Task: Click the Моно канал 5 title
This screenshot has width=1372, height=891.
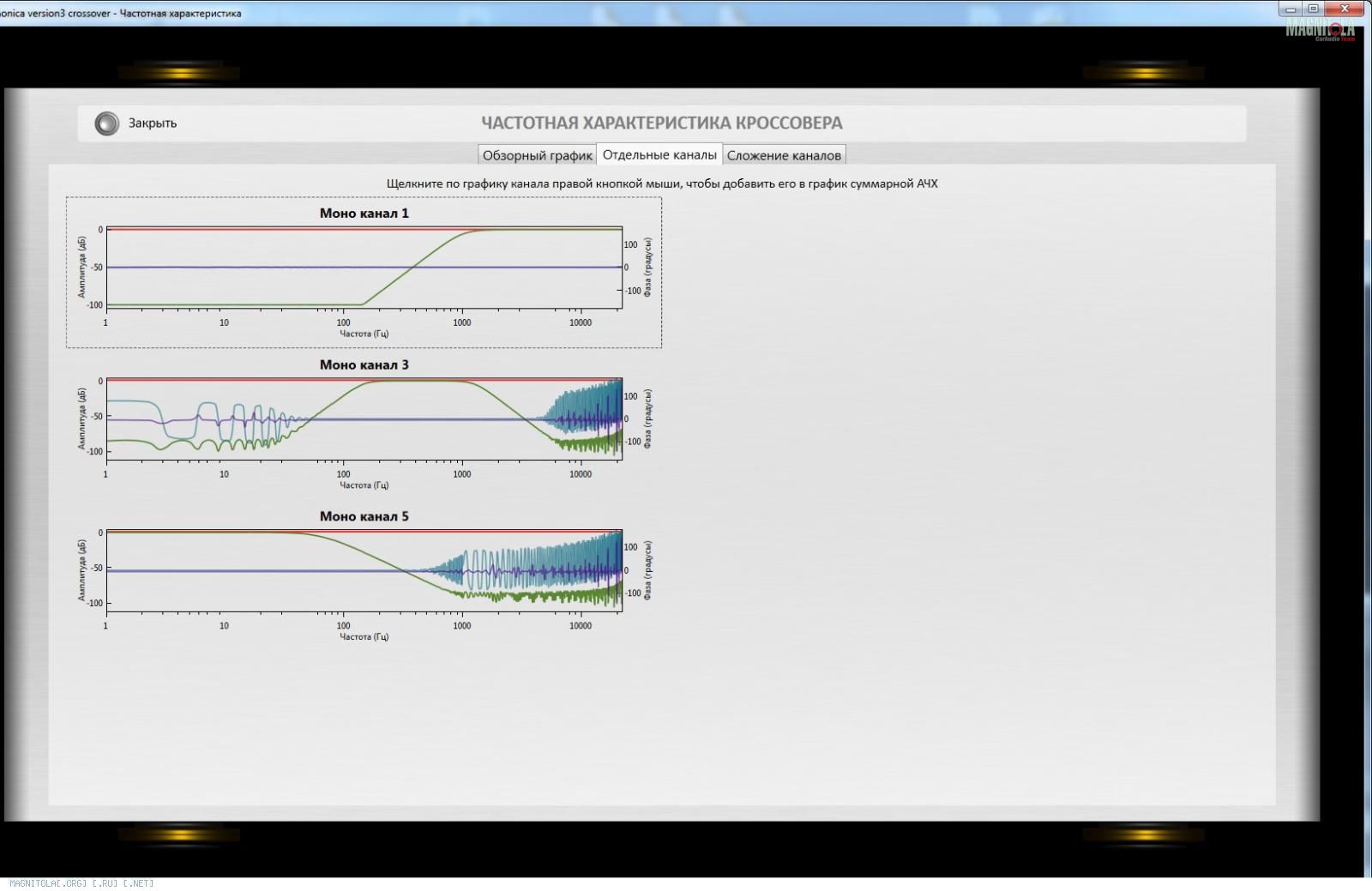Action: [364, 516]
